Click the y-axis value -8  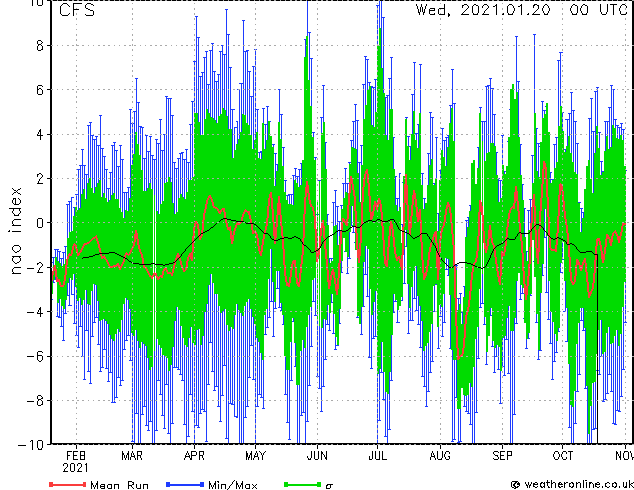(34, 401)
